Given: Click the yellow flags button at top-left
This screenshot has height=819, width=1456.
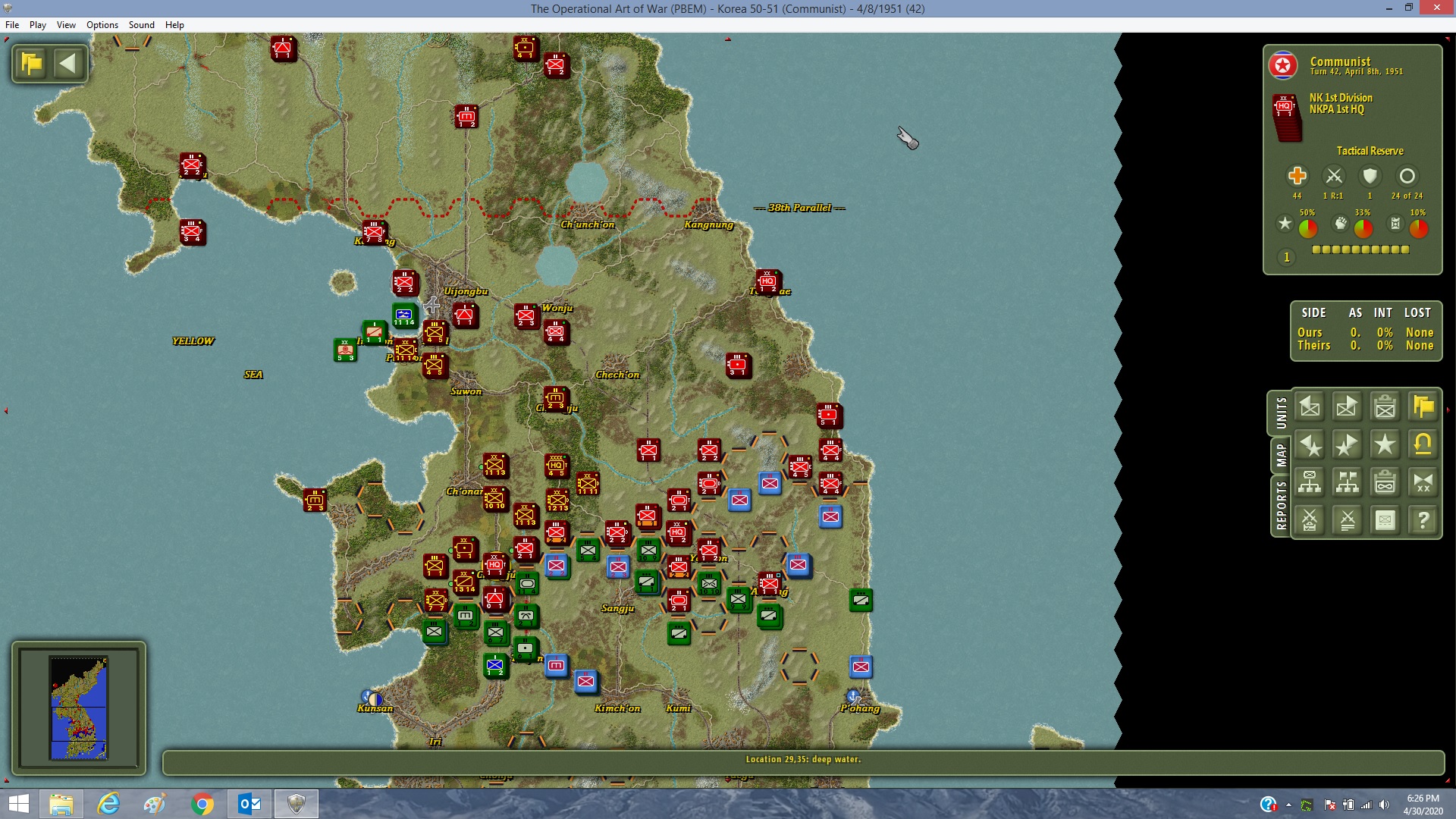Looking at the screenshot, I should point(32,63).
